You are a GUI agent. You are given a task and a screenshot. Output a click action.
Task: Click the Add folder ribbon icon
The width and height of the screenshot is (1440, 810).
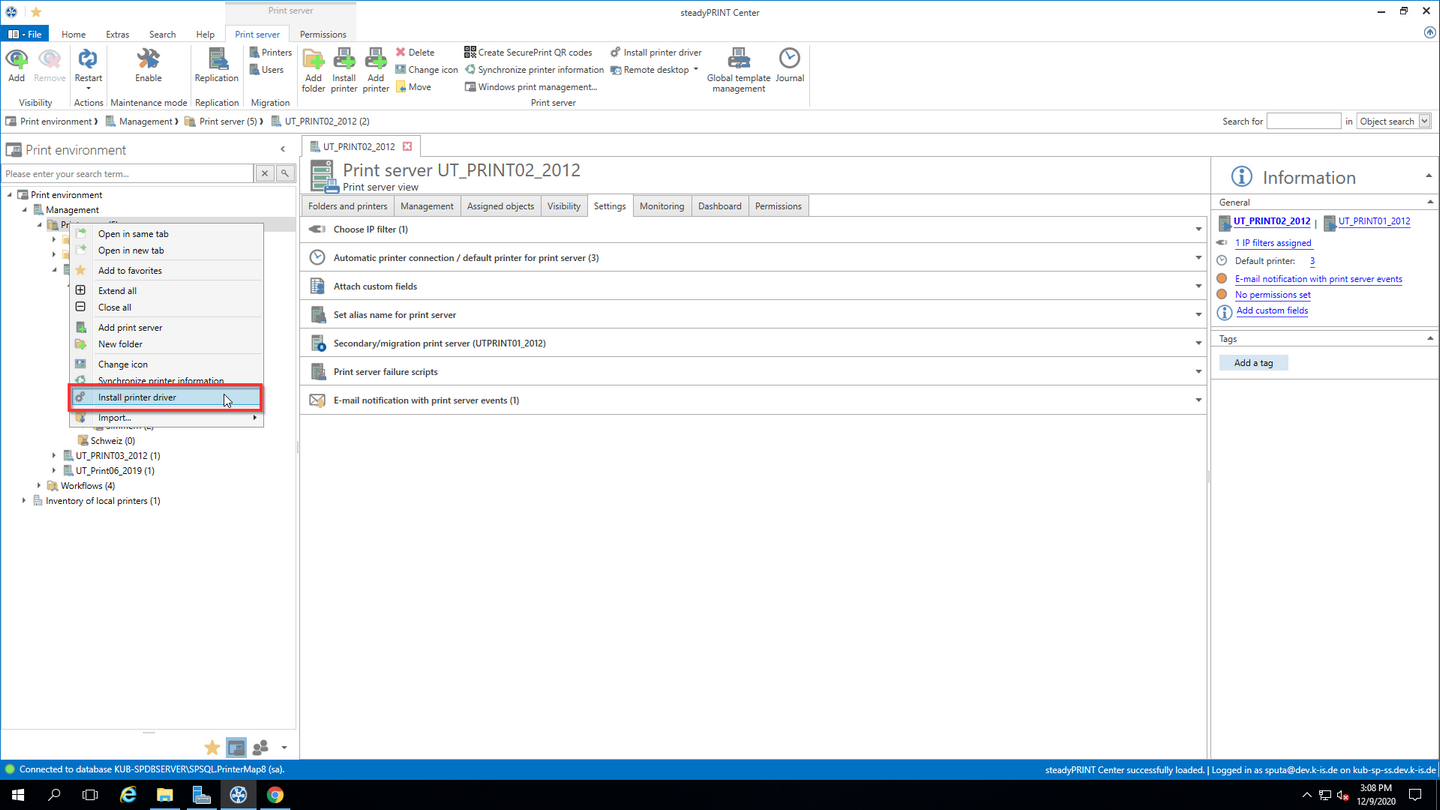tap(314, 70)
